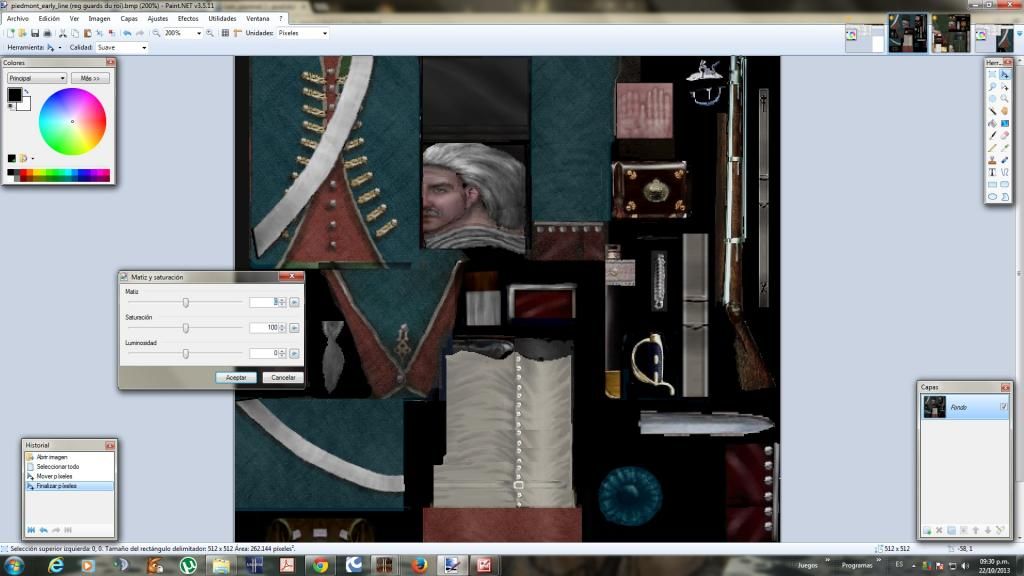The height and width of the screenshot is (576, 1024).
Task: Select the Text tool
Action: pos(992,172)
